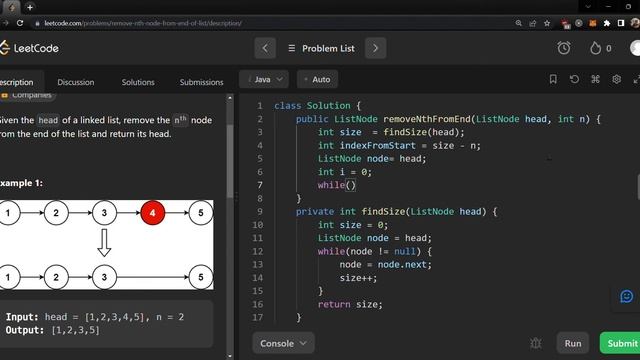Open the Java language dropdown
This screenshot has height=360, width=640.
(x=264, y=79)
